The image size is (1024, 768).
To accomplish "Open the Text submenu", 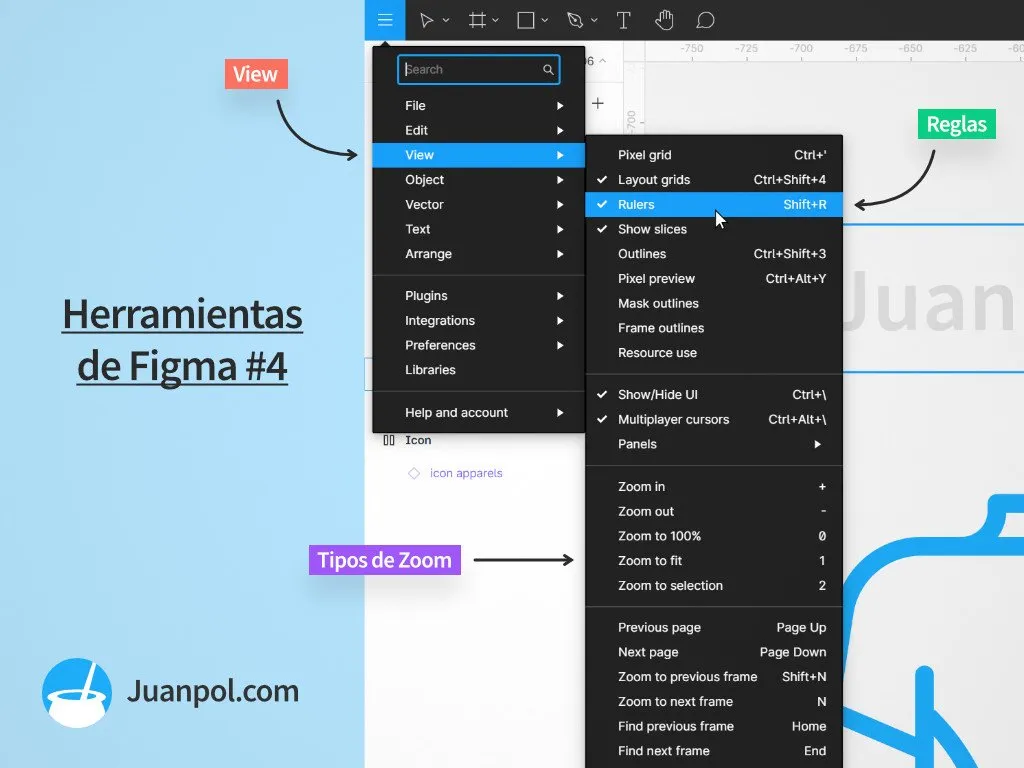I will (479, 229).
